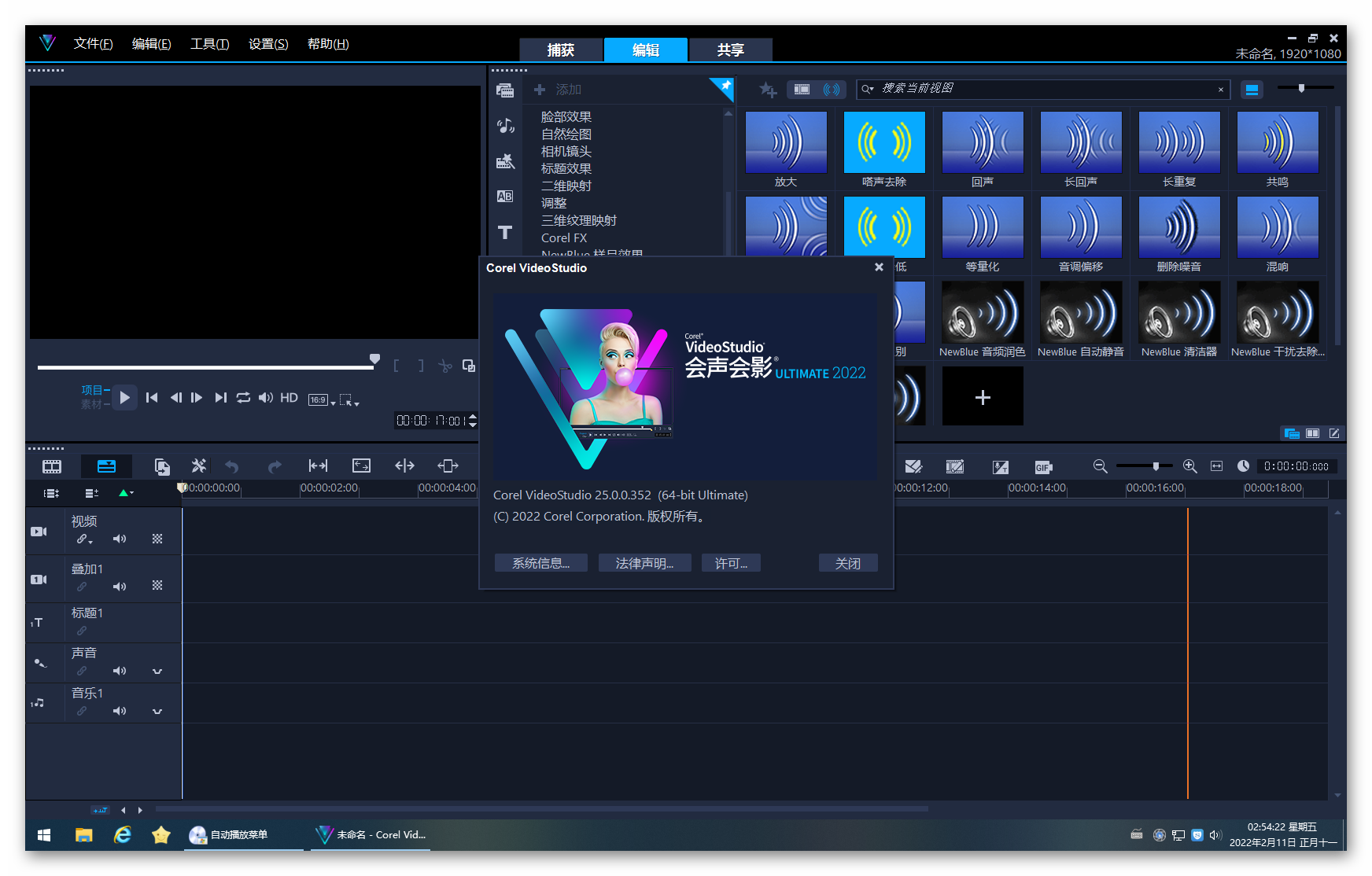The width and height of the screenshot is (1372, 876).
Task: Open the overlay effects library icon
Action: [x=505, y=161]
